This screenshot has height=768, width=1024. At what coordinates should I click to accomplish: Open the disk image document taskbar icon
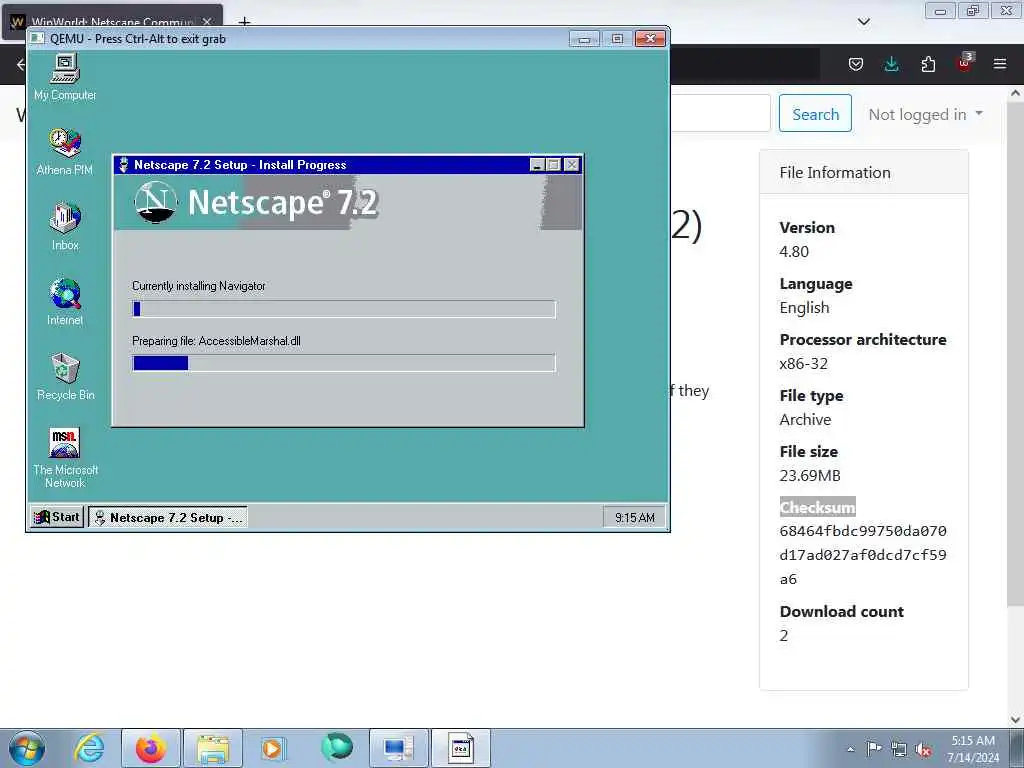(460, 748)
